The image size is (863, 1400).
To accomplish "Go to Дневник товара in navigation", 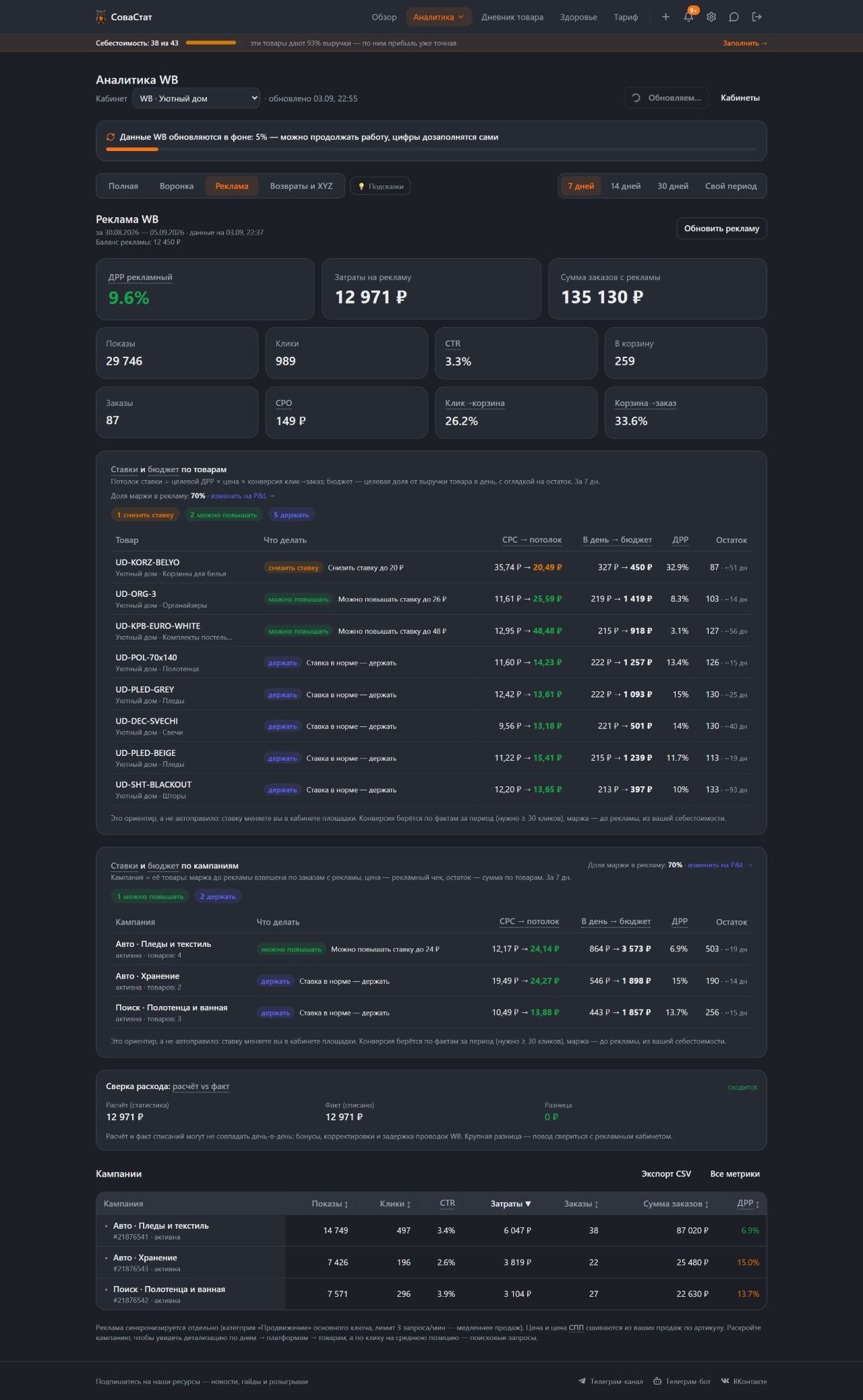I will [x=512, y=17].
